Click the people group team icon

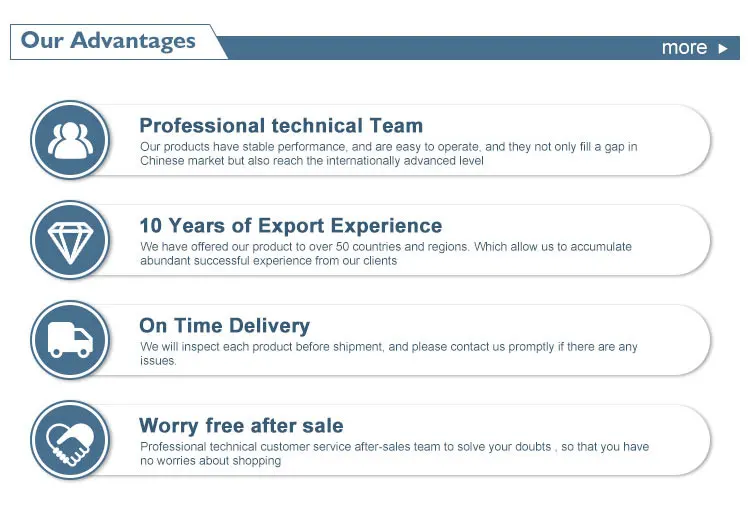(x=70, y=140)
